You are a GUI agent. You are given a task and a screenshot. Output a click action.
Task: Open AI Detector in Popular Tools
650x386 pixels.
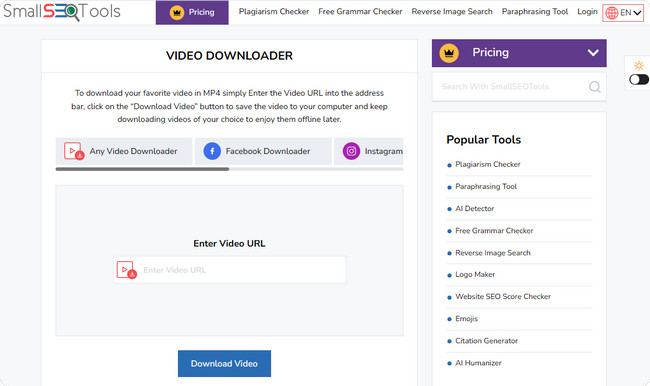click(x=475, y=209)
